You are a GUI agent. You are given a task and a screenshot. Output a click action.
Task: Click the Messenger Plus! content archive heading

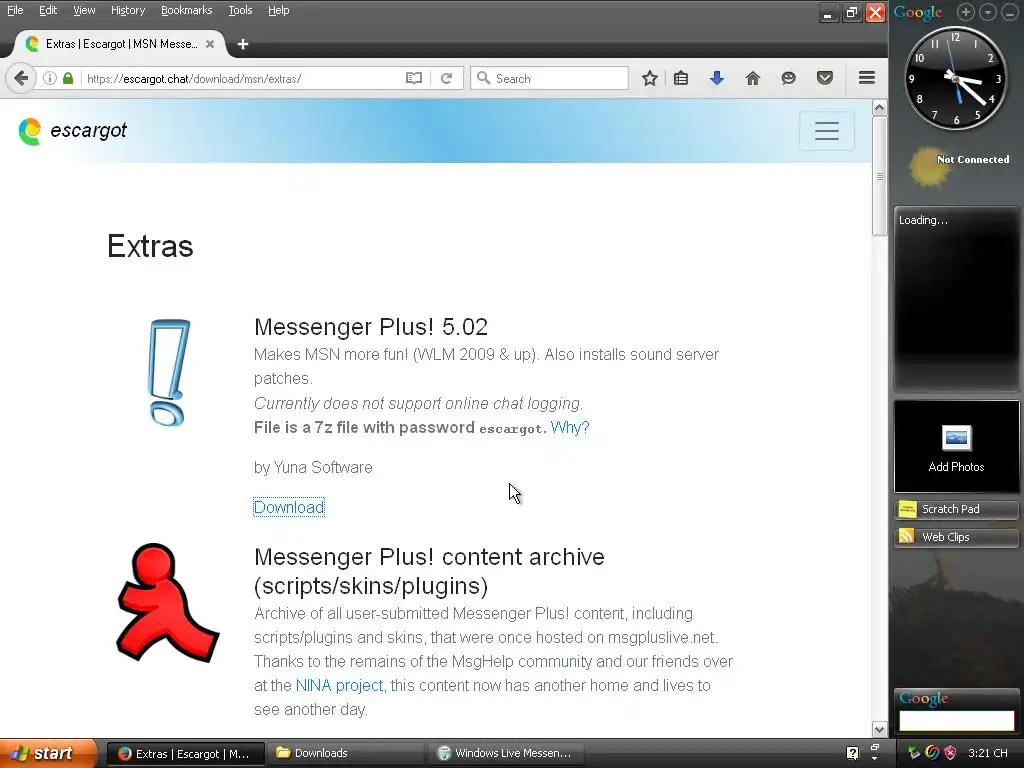(429, 571)
